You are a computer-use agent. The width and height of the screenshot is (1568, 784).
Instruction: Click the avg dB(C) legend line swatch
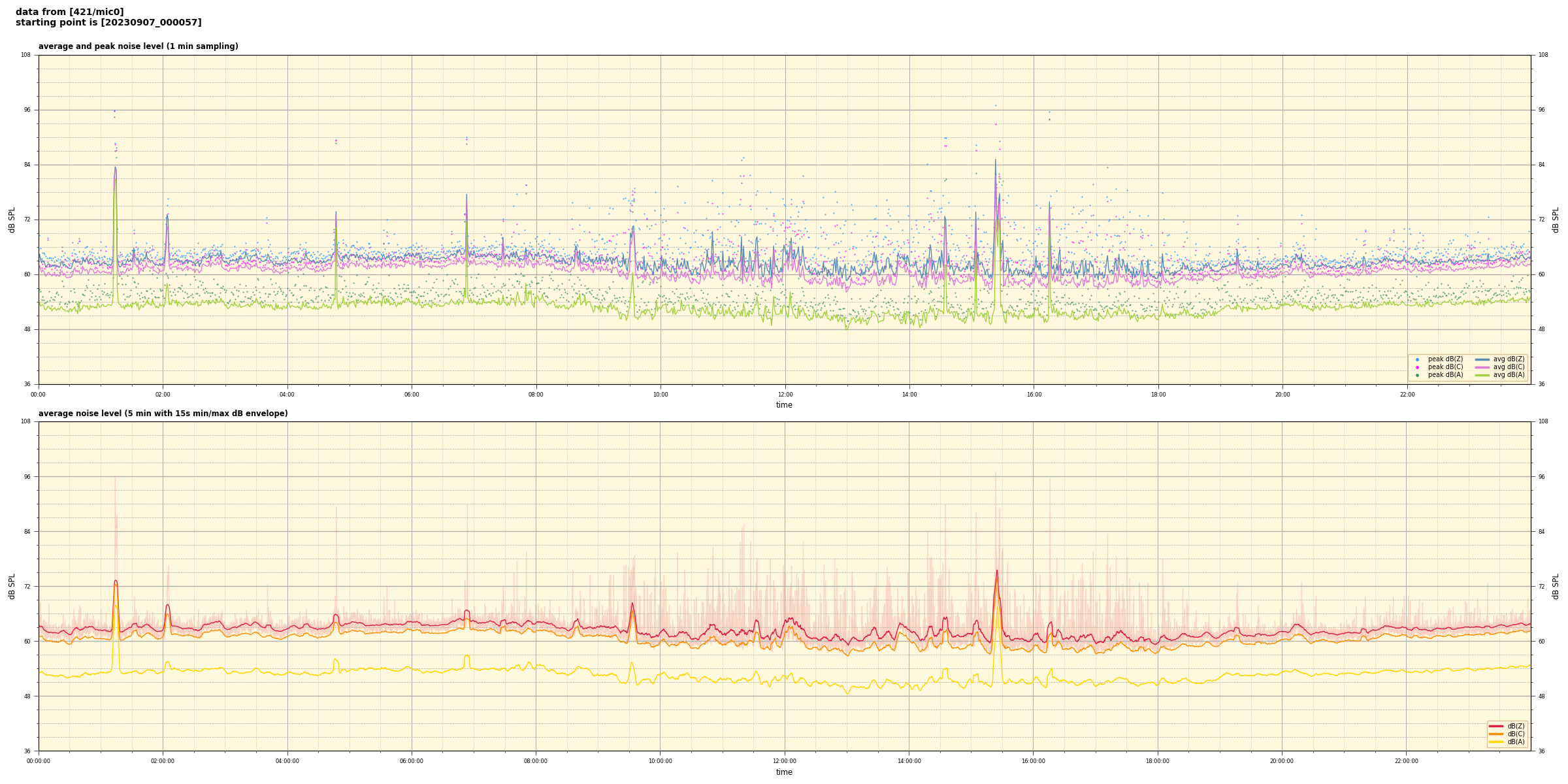pos(1482,367)
